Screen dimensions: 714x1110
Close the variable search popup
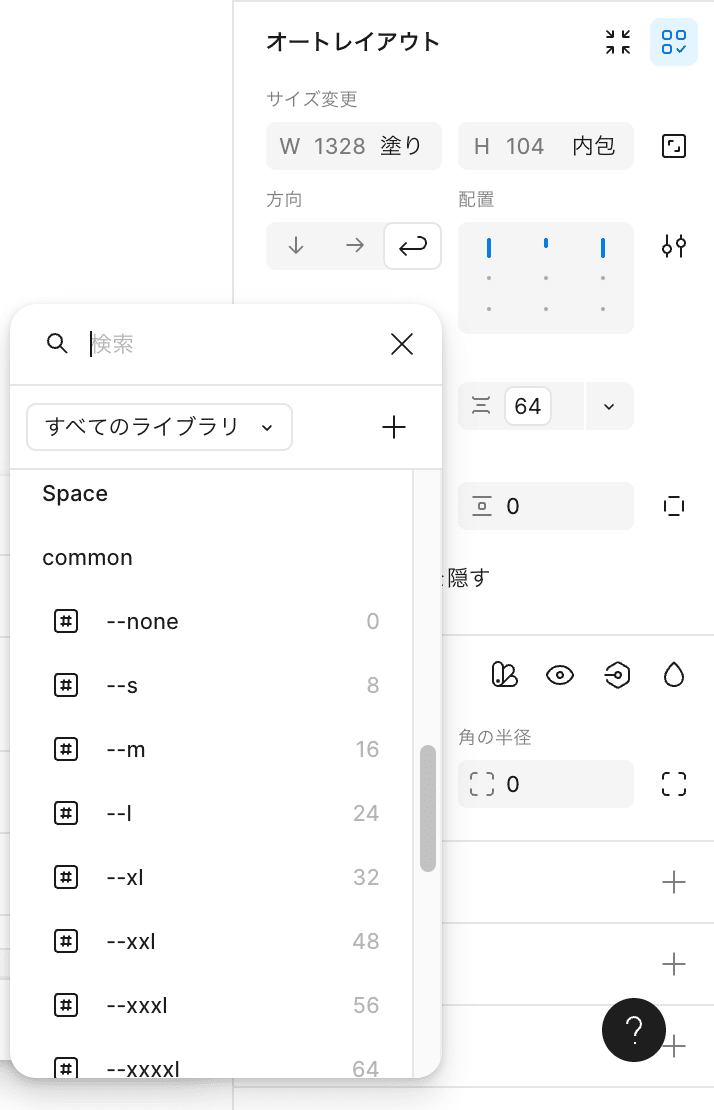point(402,344)
